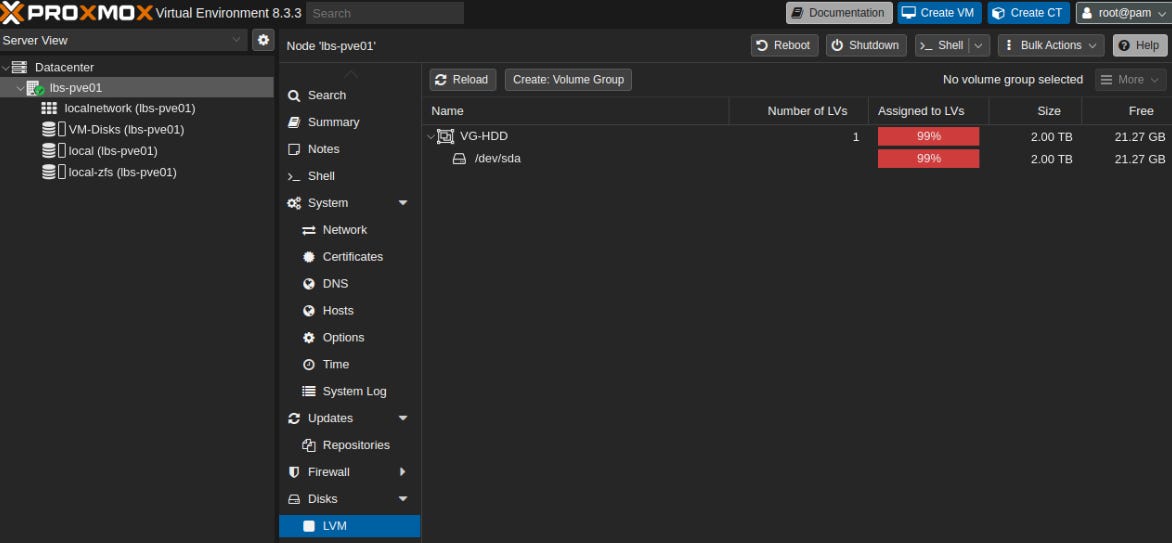This screenshot has width=1172, height=543.
Task: Click the Time clock icon
Action: (309, 364)
